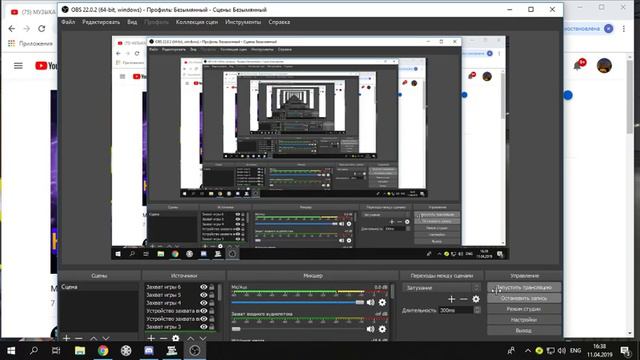Open the Редактировать menu
The image size is (640, 360).
click(x=101, y=22)
